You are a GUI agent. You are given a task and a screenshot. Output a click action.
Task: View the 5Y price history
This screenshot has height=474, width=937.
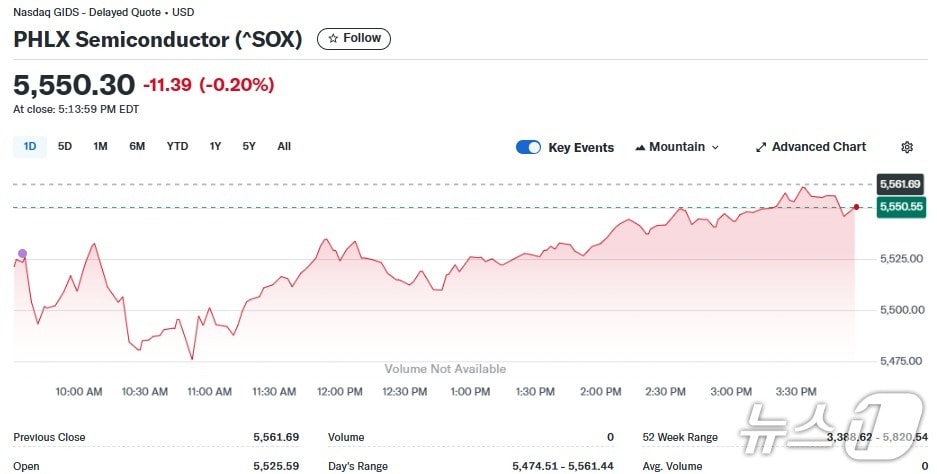[x=249, y=146]
